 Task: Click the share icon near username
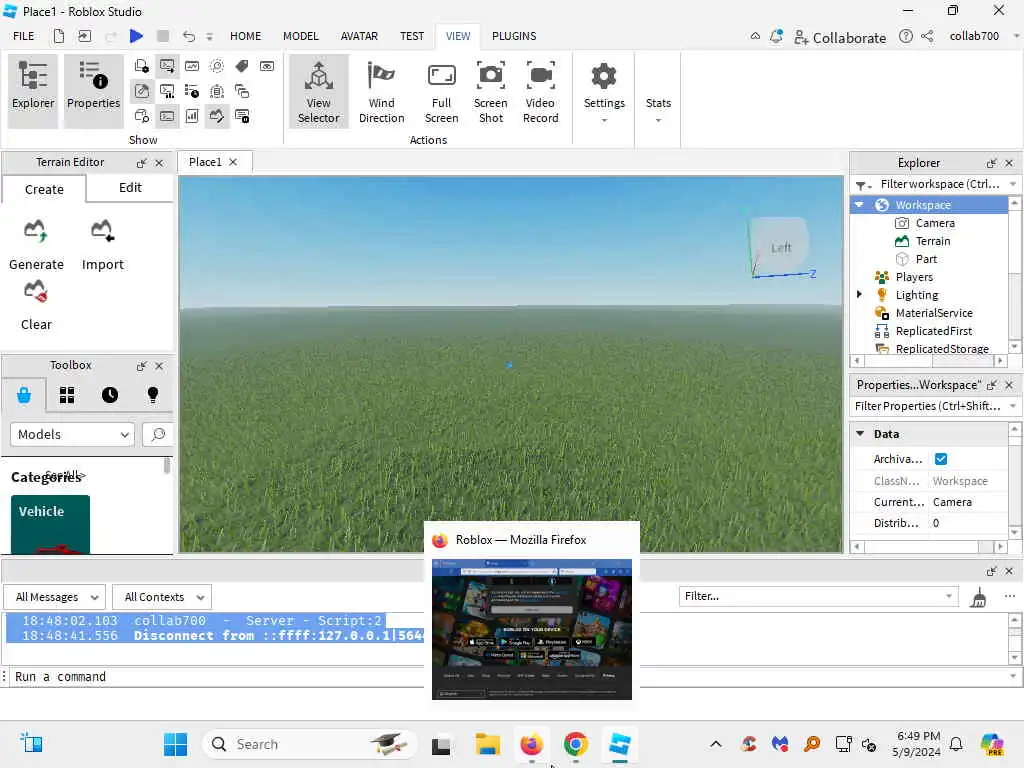click(x=927, y=37)
